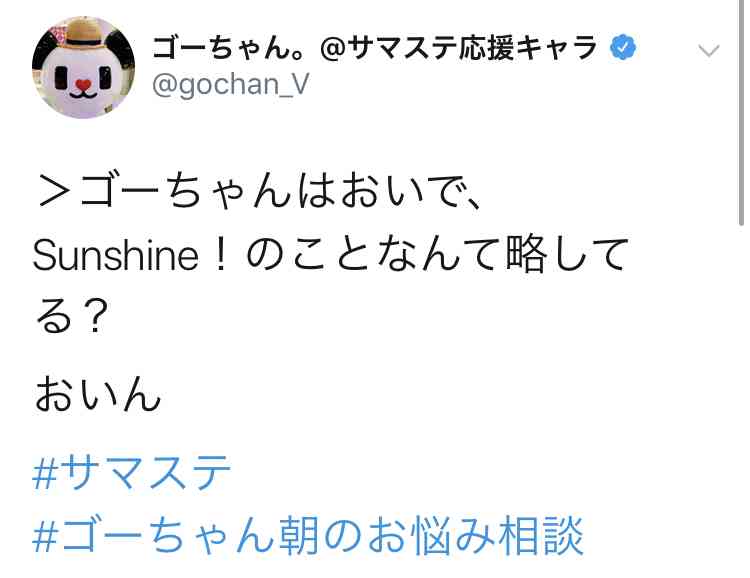Open the panda profile avatar picture
750x578 pixels.
83,67
